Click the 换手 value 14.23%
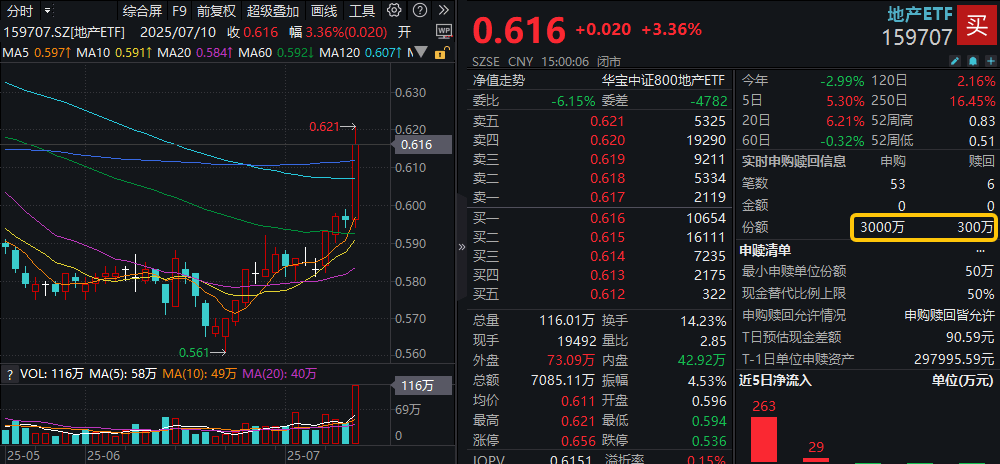Image resolution: width=1000 pixels, height=464 pixels. coord(702,321)
